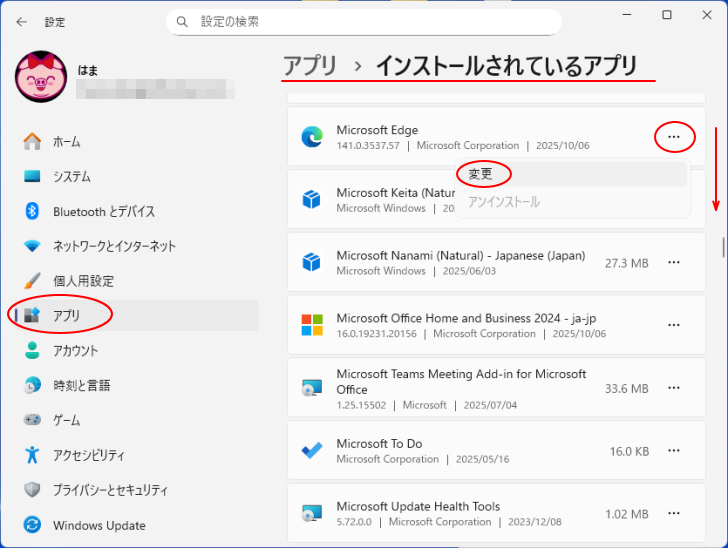The height and width of the screenshot is (548, 728).
Task: Open the アカウント person icon
Action: click(x=32, y=350)
